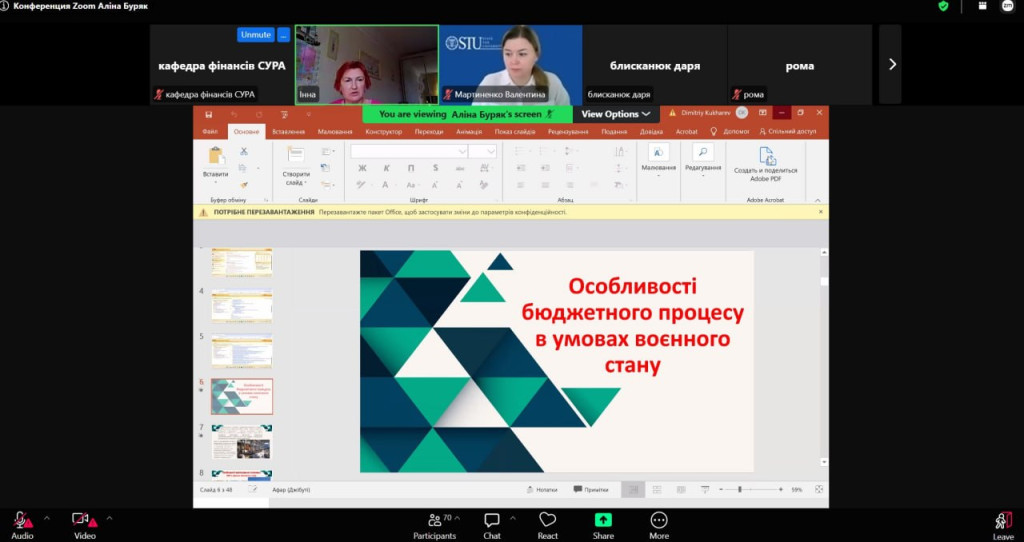Open the font name dropdown
The image size is (1024, 542).
click(462, 151)
